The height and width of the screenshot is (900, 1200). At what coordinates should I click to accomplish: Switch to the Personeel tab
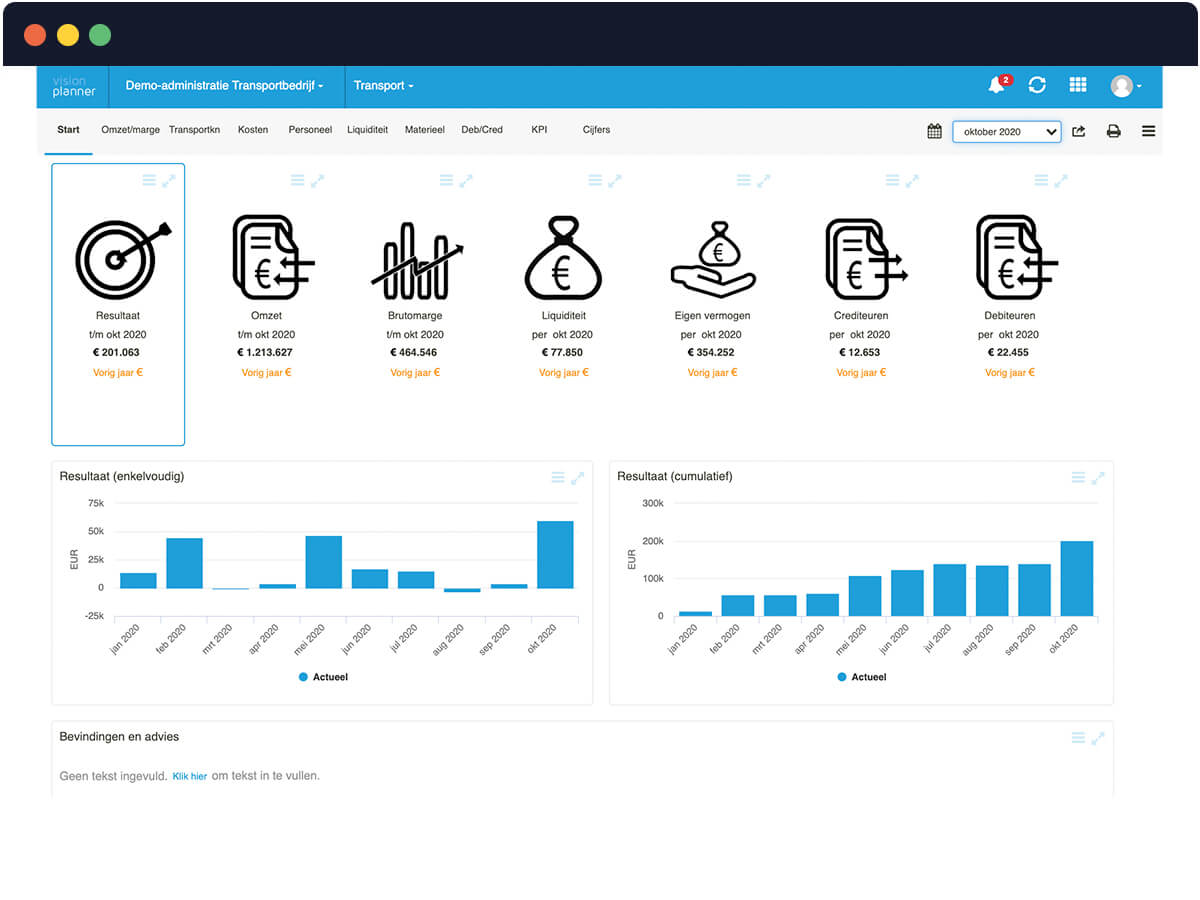pyautogui.click(x=310, y=130)
